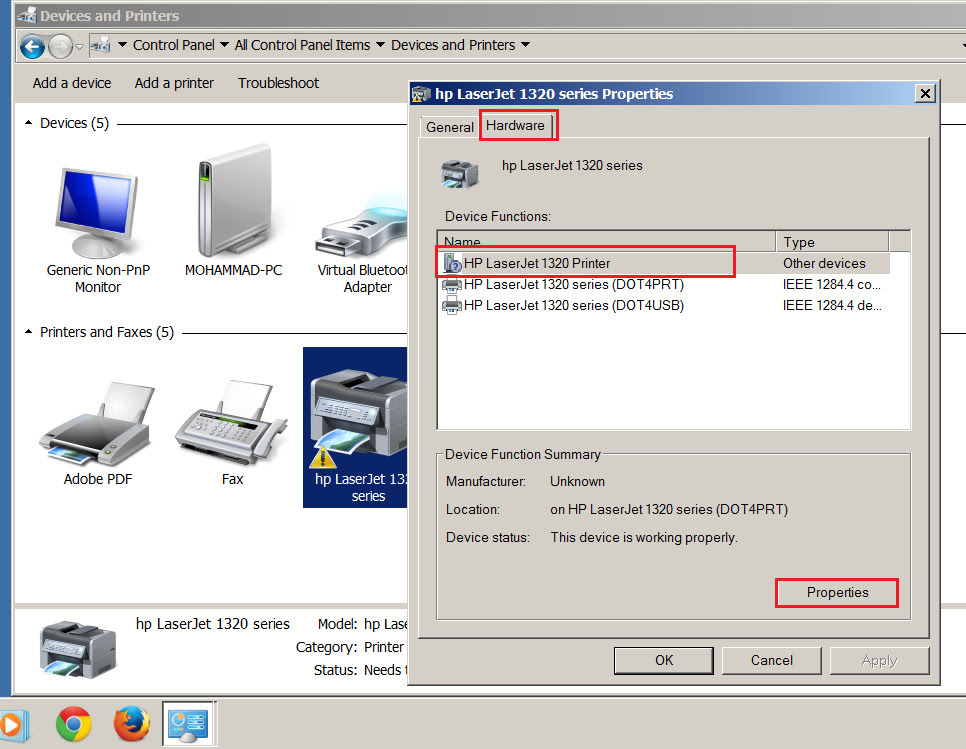Click IEEE 1284.4 co... type cell
Viewport: 966px width, 749px height.
(832, 285)
